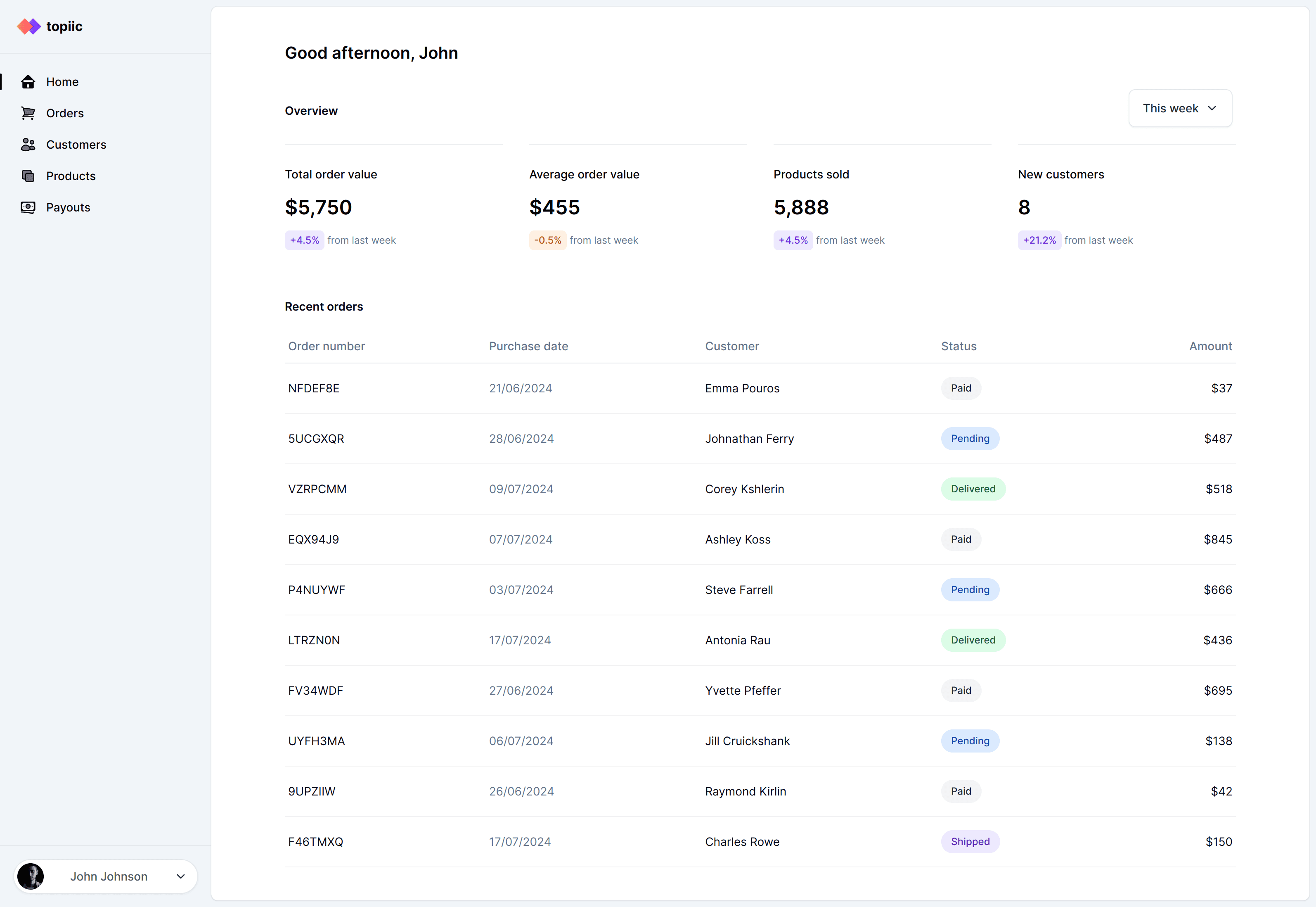Go to the Orders menu item
The image size is (1316, 907).
pyautogui.click(x=65, y=113)
